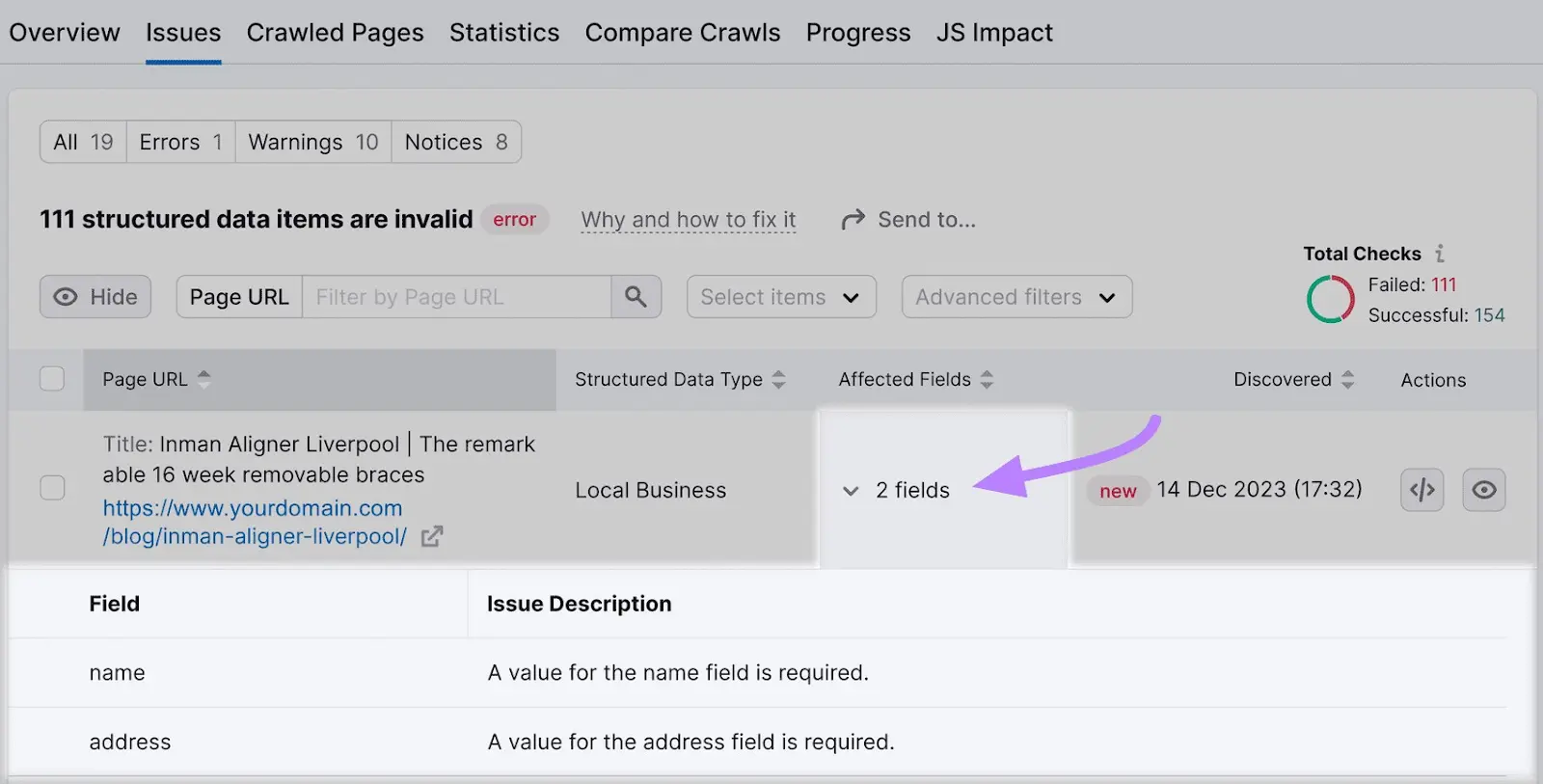The image size is (1543, 784).
Task: Toggle the preview eye icon in Actions column
Action: (1483, 490)
